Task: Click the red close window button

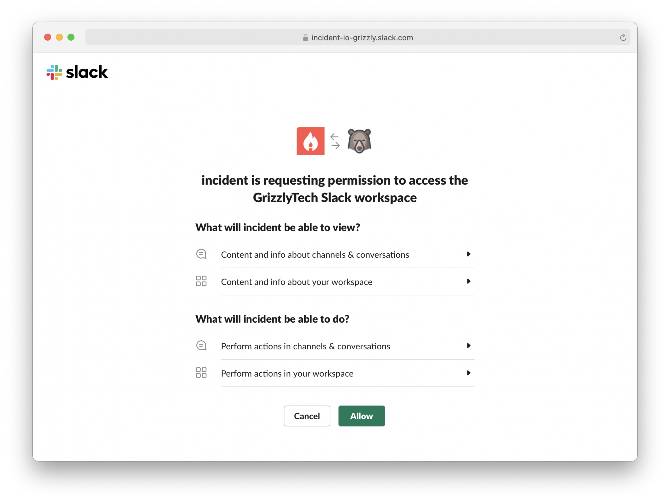Action: [47, 37]
